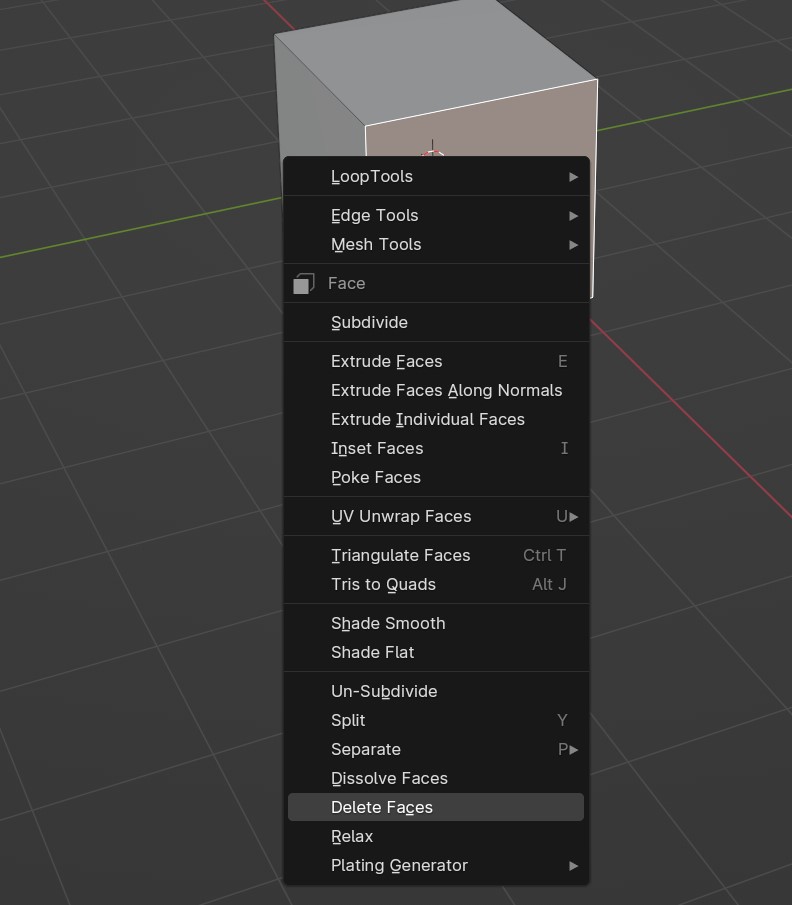Click Un-Subdivide entry
The width and height of the screenshot is (792, 905).
384,691
